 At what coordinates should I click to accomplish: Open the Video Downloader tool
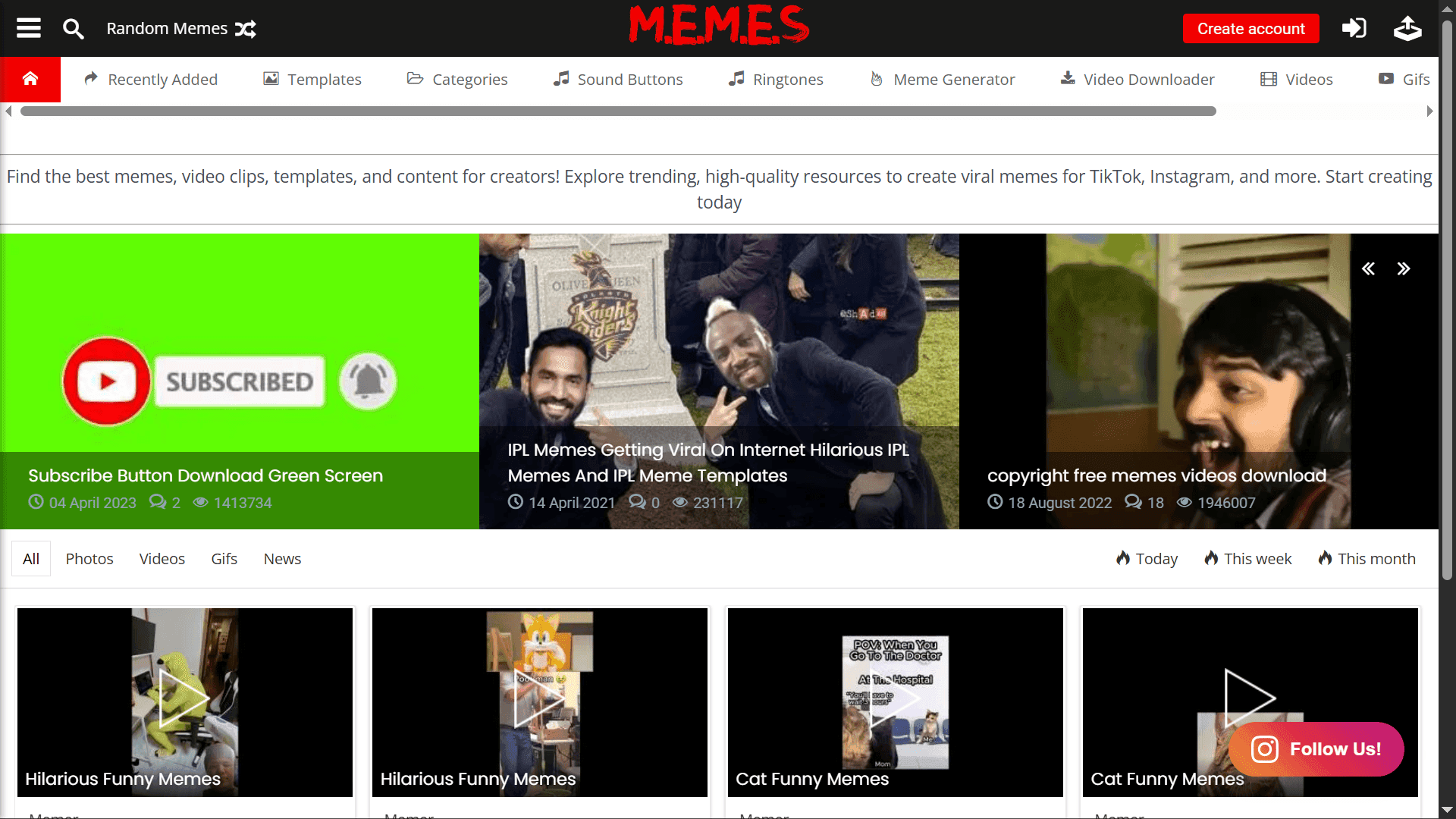coord(1136,79)
